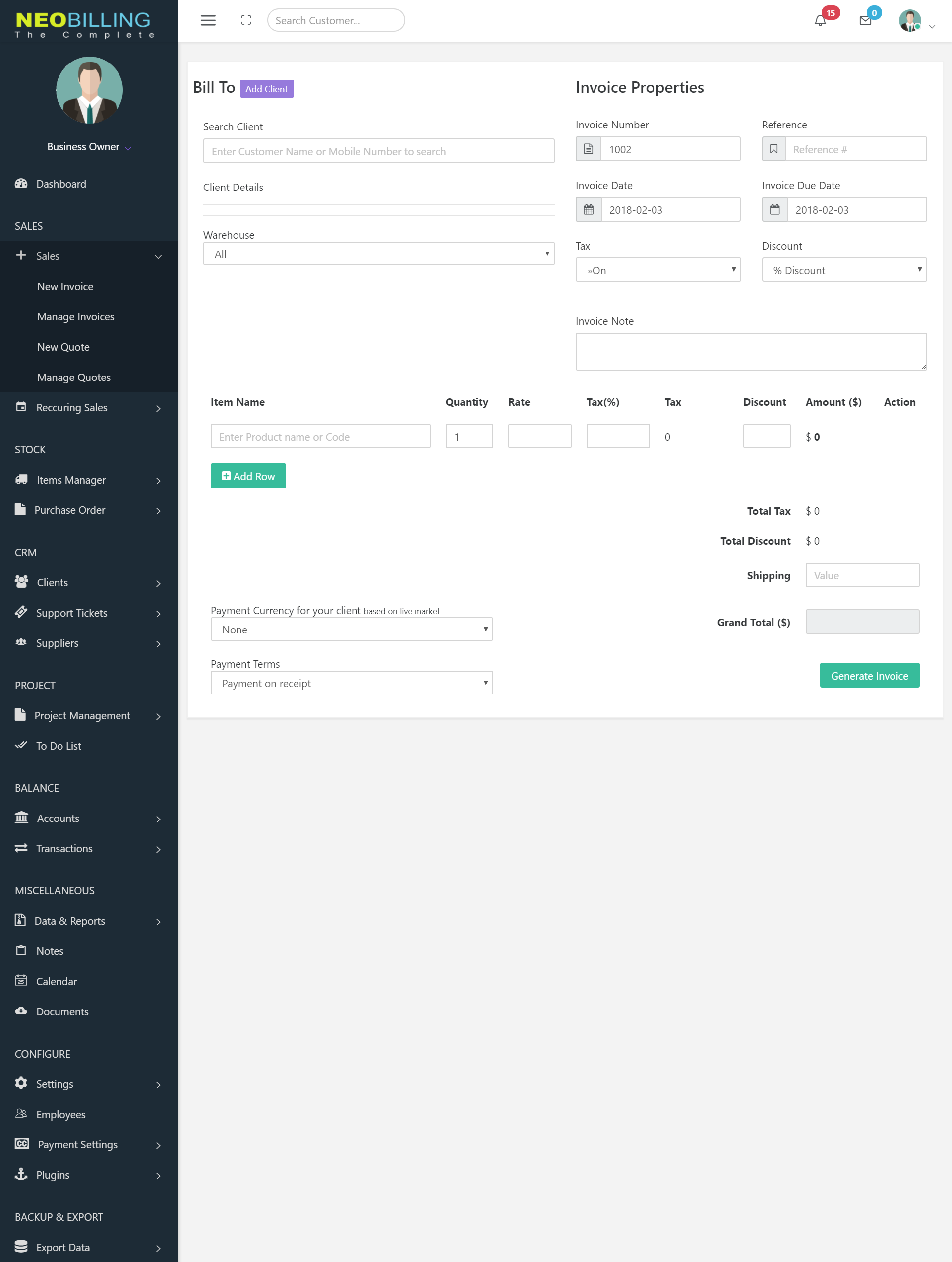The height and width of the screenshot is (1262, 952).
Task: Click the Generate Invoice button
Action: click(869, 676)
